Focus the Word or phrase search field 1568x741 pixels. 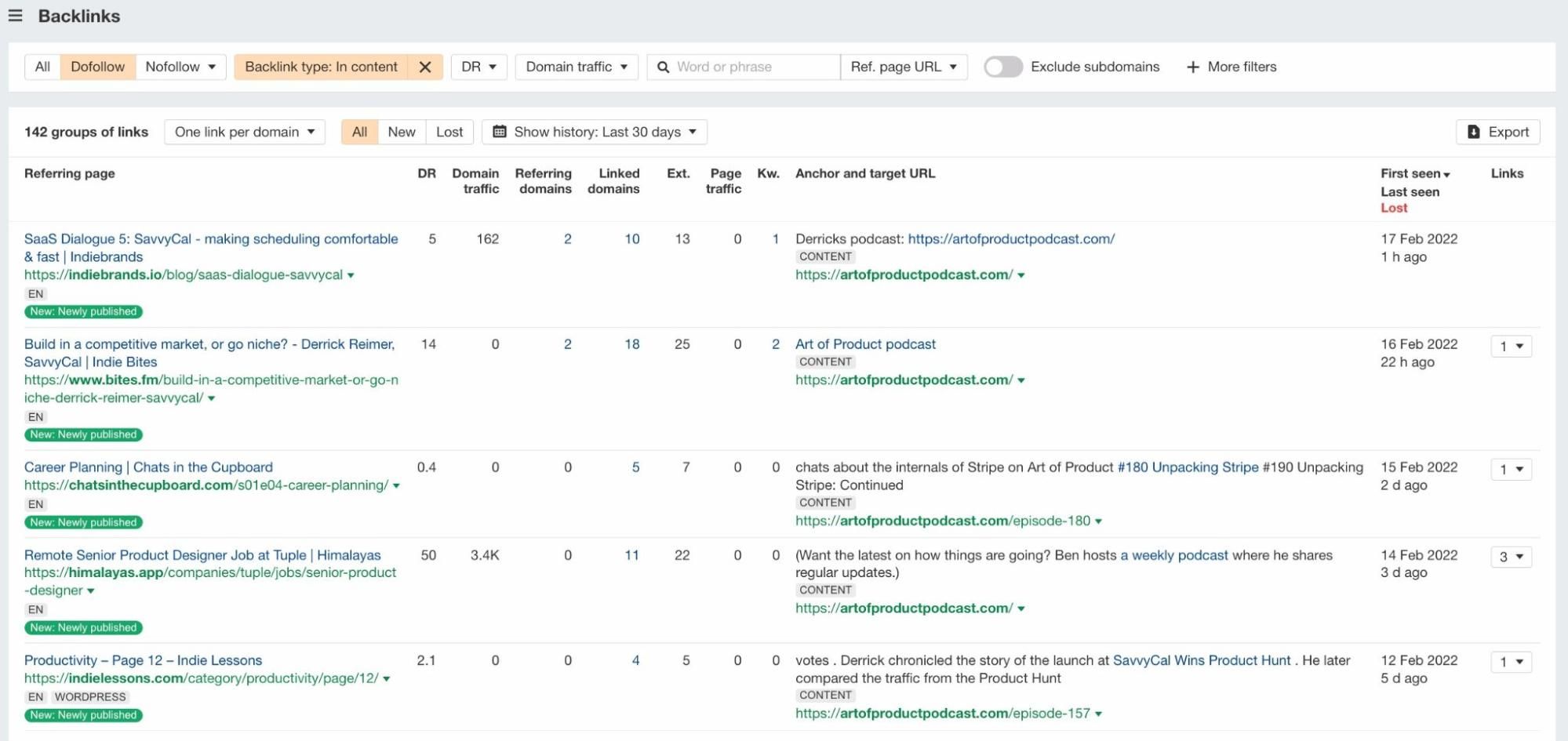point(753,67)
